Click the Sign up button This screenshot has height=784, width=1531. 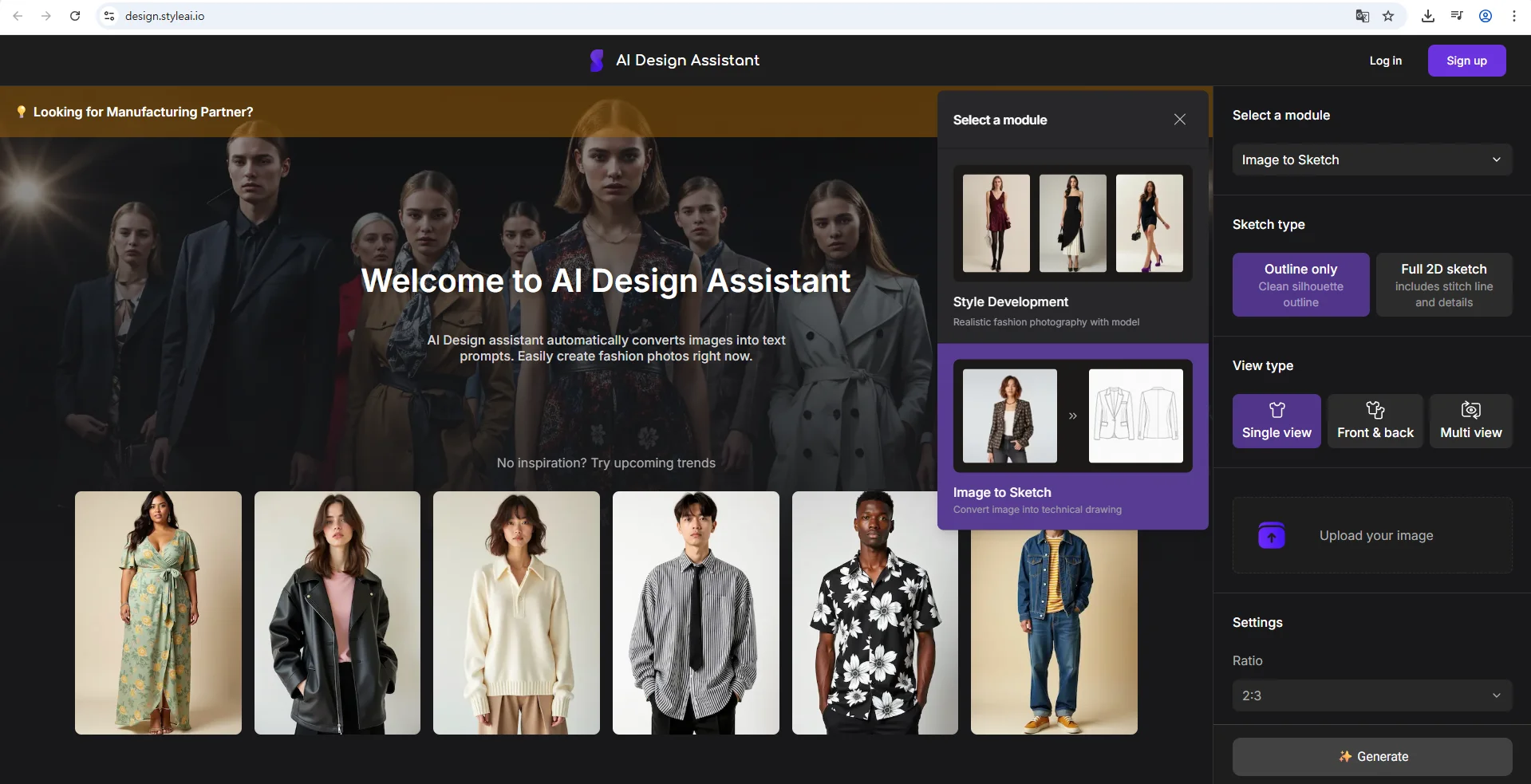point(1466,60)
